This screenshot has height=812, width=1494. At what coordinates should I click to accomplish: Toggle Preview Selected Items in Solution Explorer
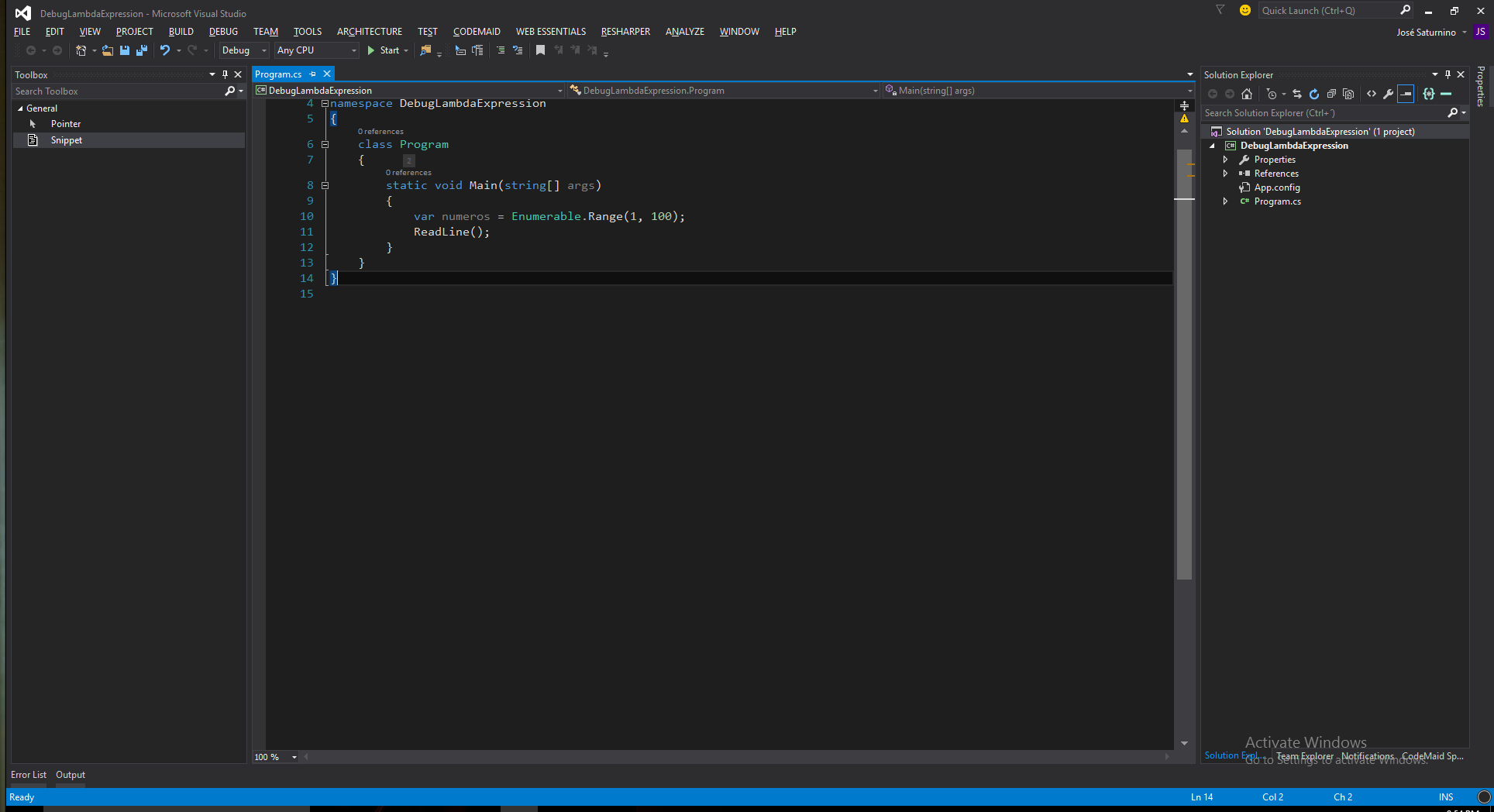[x=1406, y=94]
